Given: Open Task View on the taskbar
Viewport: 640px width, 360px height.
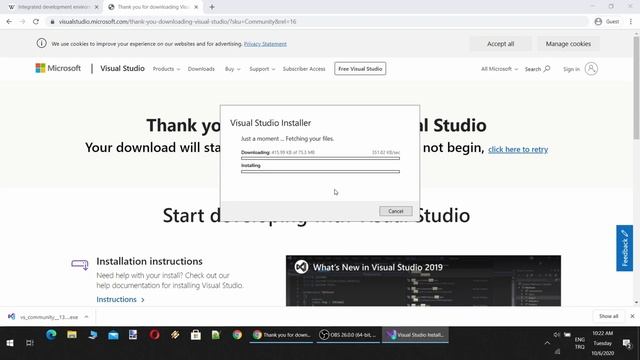Looking at the screenshot, I should (29, 343).
